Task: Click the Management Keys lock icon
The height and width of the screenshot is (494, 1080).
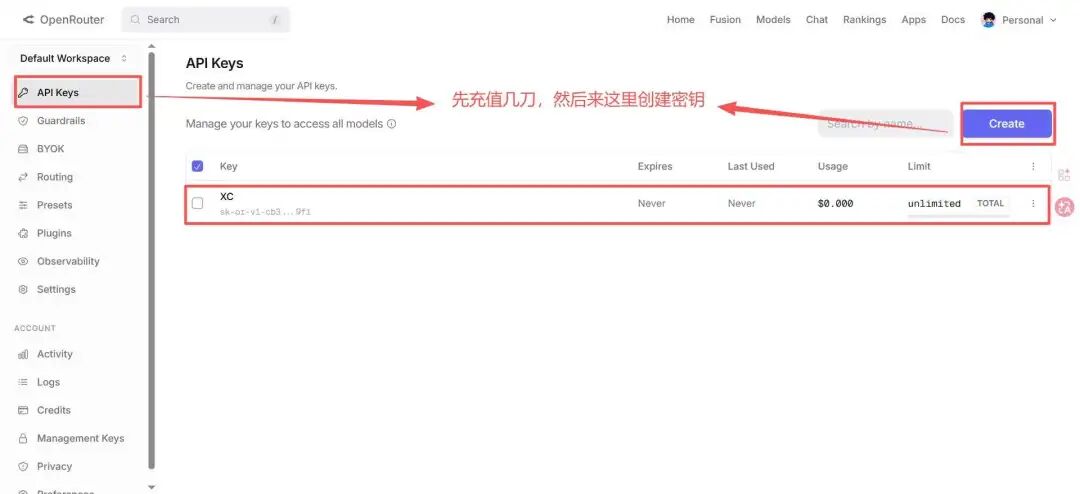Action: (x=23, y=438)
